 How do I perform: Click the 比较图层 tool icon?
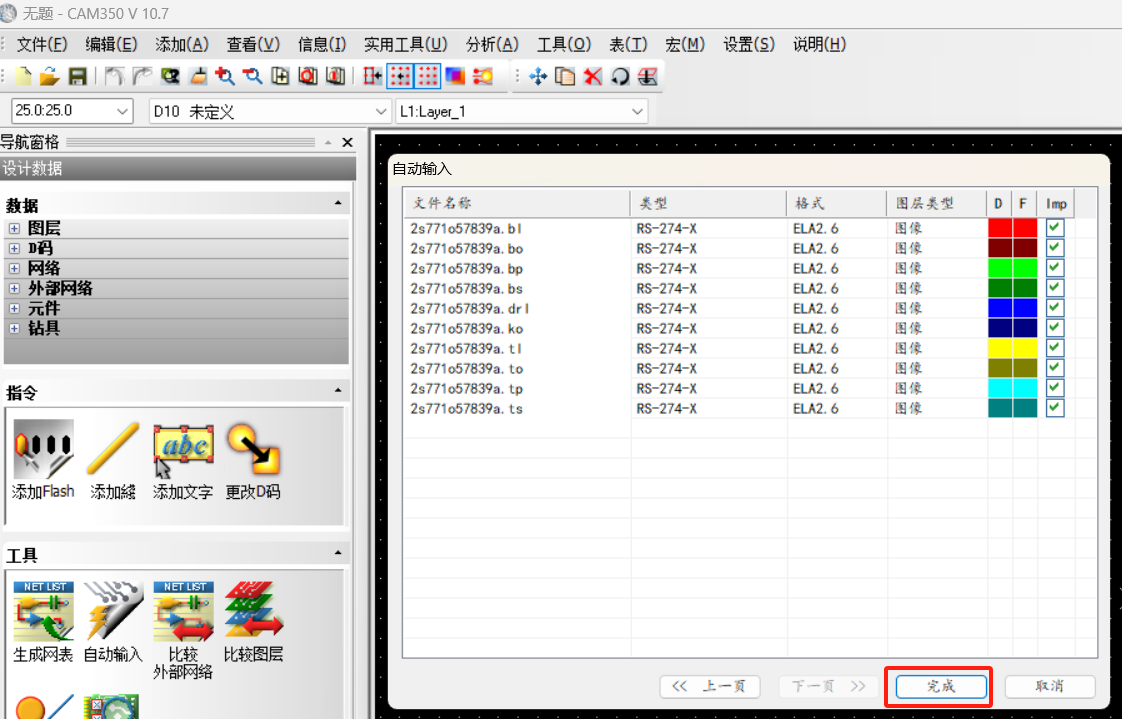253,611
